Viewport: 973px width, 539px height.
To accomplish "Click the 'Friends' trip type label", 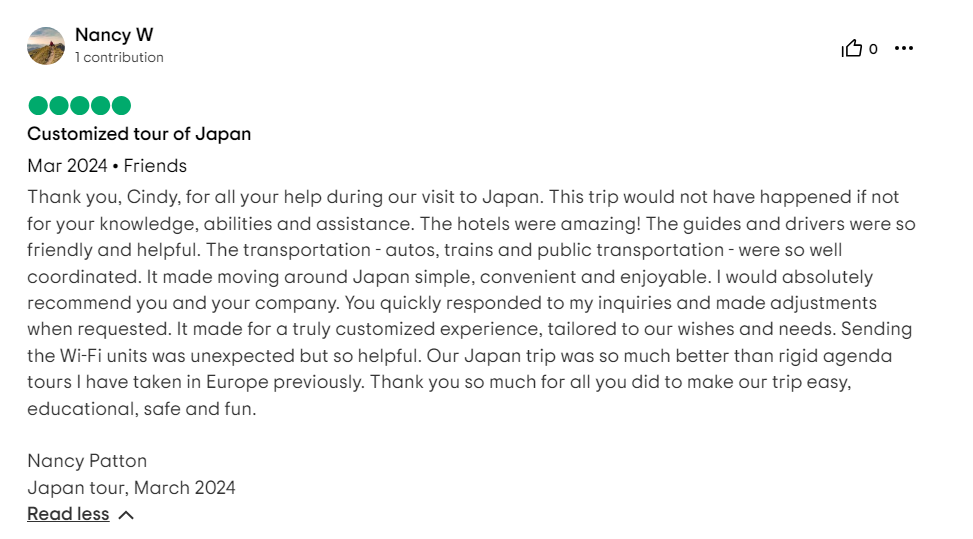I will (x=155, y=166).
